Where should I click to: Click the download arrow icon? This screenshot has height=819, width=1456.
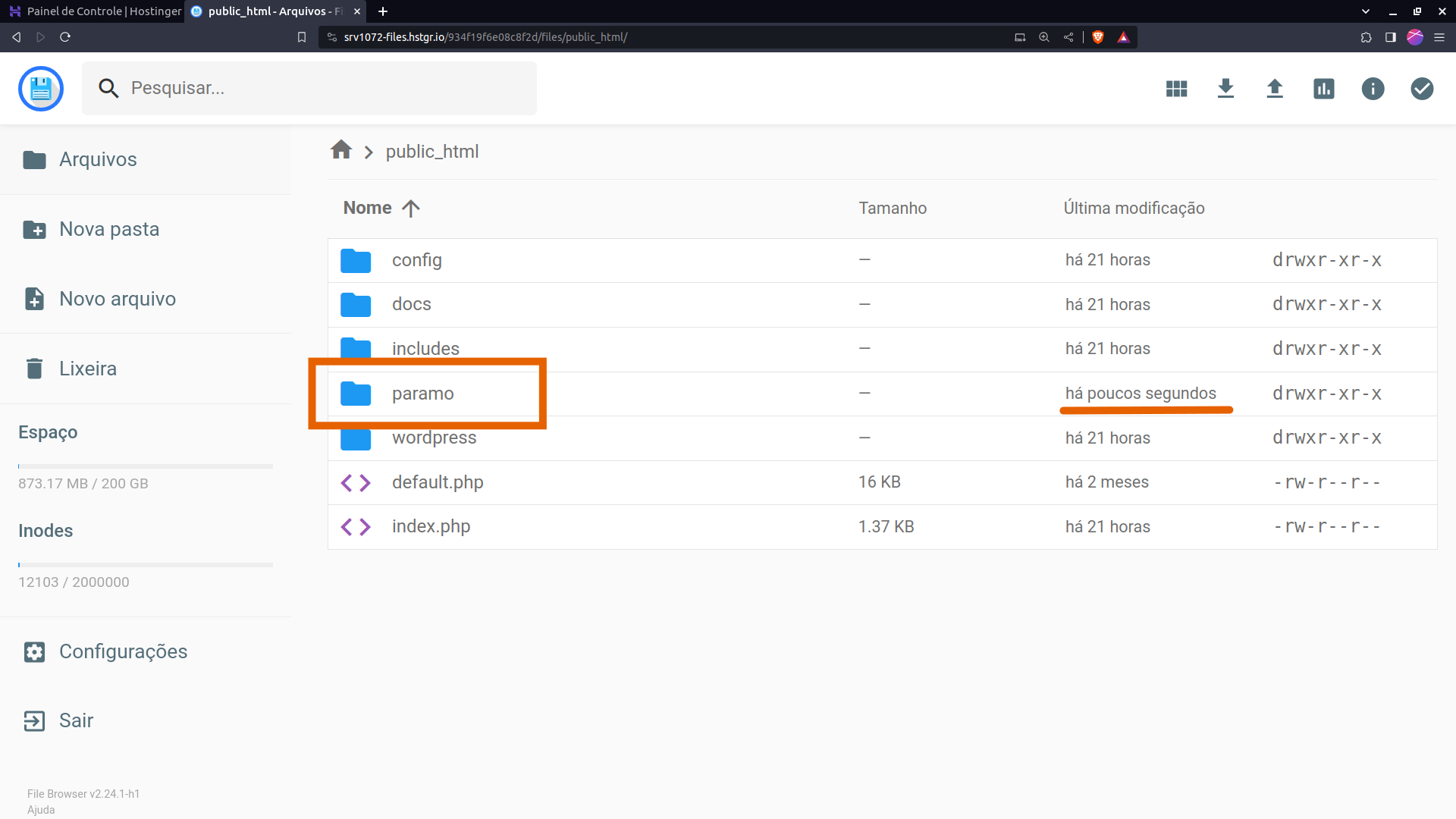1225,89
